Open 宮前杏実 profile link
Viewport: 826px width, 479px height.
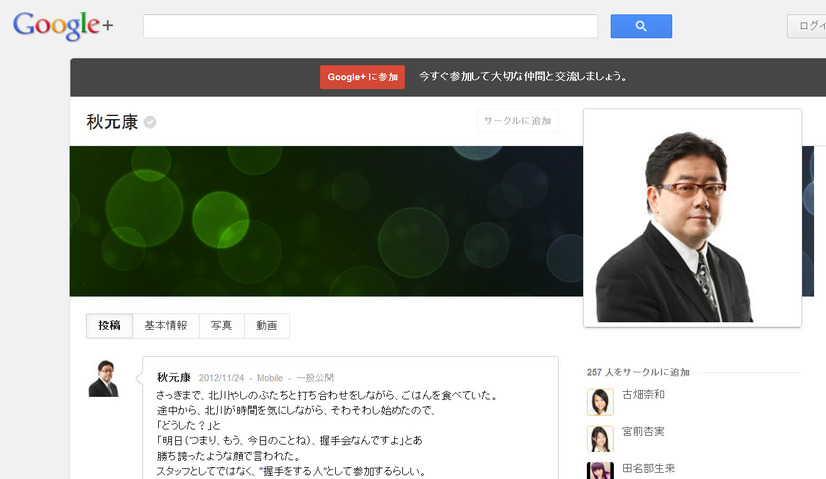(x=643, y=431)
